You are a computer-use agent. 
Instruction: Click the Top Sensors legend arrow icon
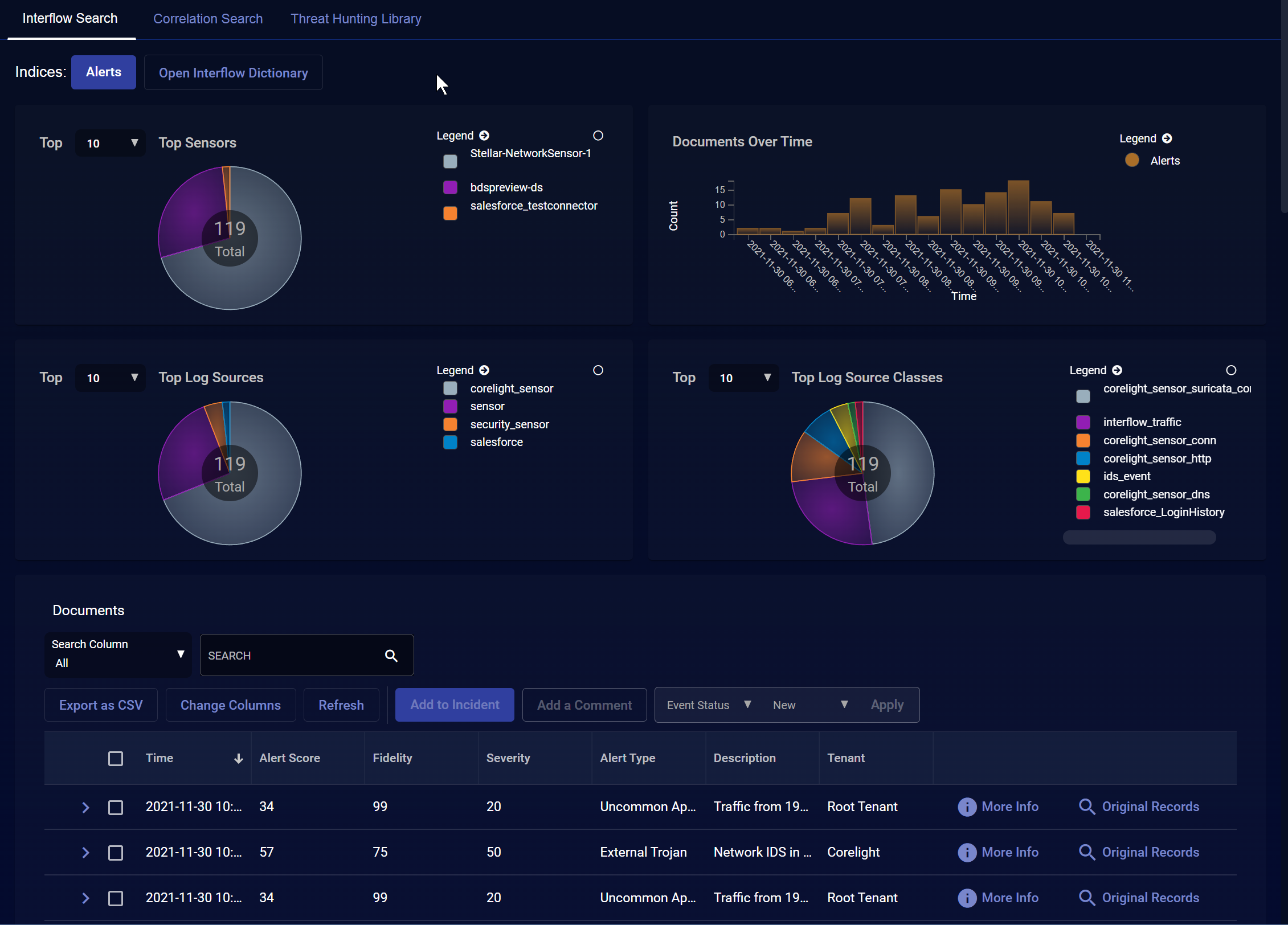484,136
